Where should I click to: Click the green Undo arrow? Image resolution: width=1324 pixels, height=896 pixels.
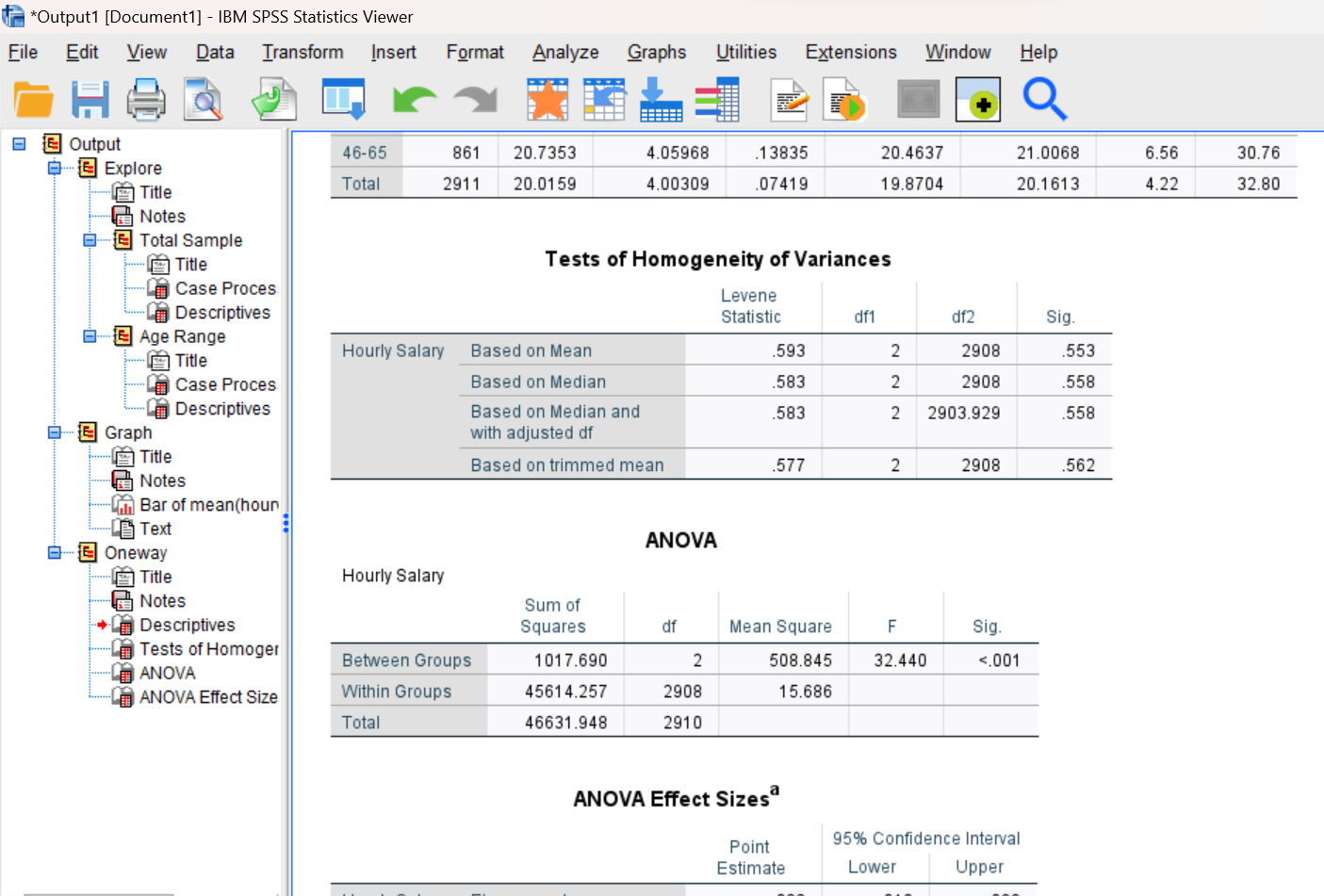(x=415, y=99)
